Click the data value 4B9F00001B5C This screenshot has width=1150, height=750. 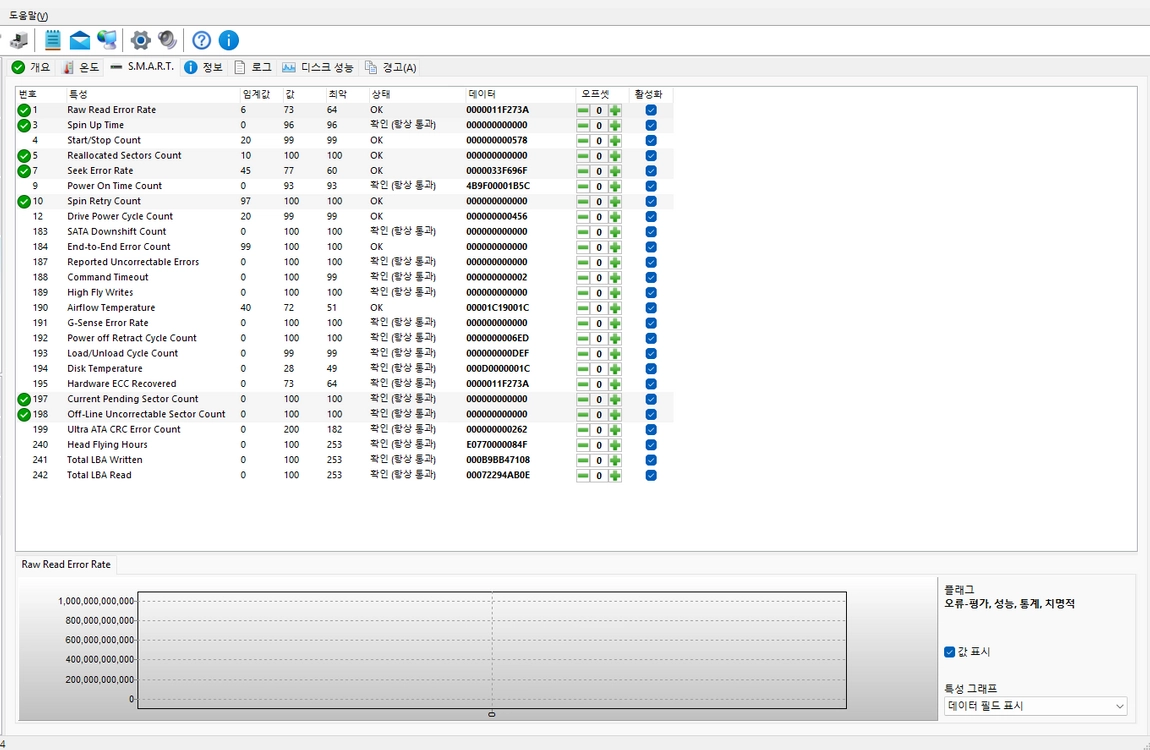(498, 186)
